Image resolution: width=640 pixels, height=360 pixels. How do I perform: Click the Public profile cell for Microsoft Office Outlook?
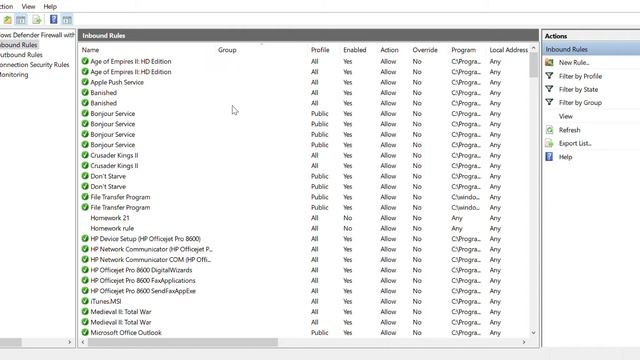pos(320,333)
